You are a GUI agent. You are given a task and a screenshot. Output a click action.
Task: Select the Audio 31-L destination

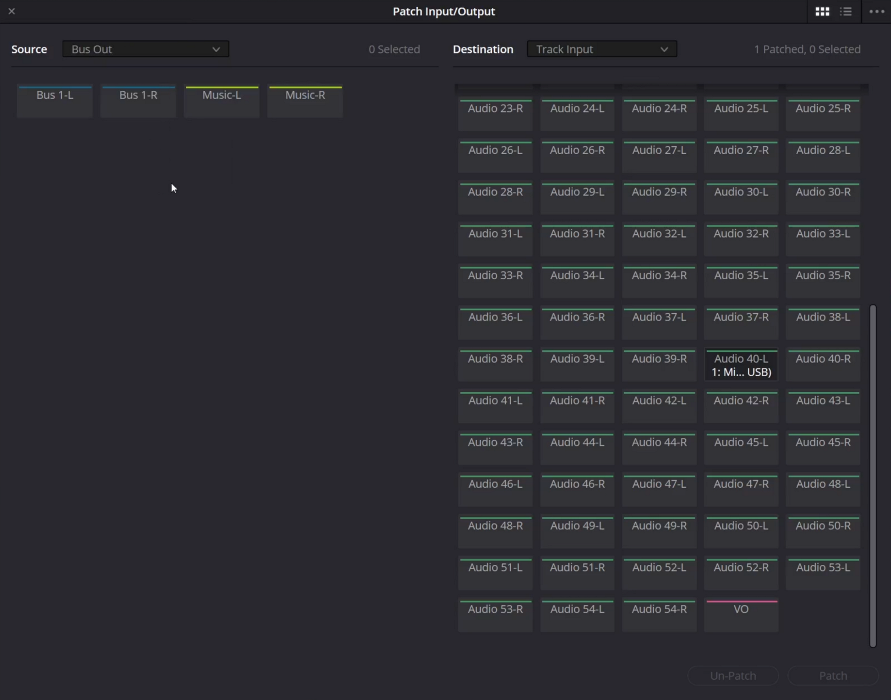click(496, 240)
